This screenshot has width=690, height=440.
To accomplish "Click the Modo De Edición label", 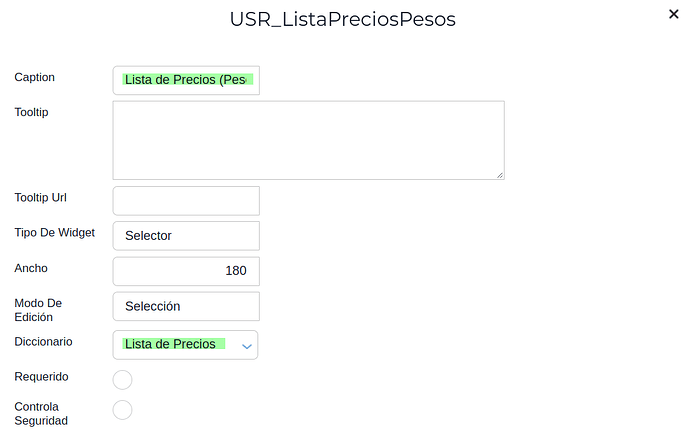I will [x=40, y=310].
